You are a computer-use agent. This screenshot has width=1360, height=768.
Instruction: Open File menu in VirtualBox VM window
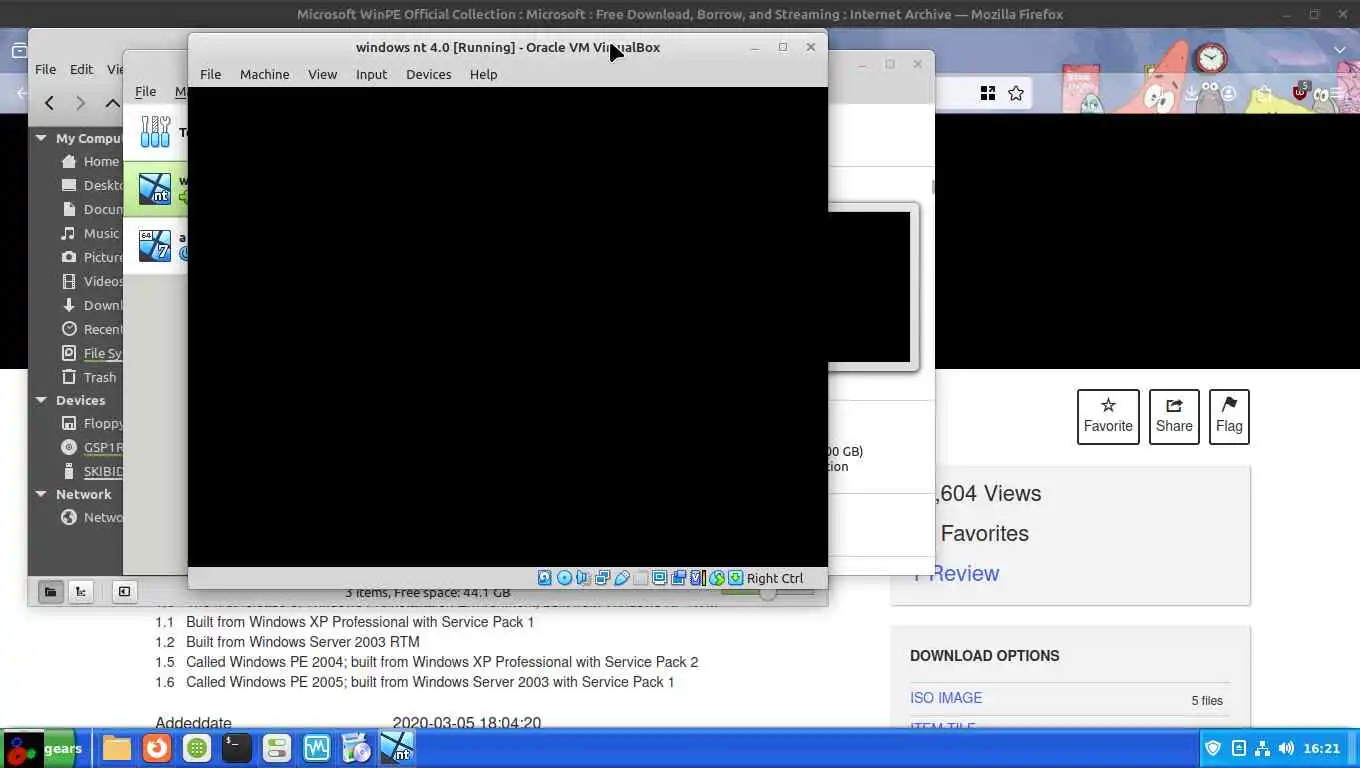210,74
